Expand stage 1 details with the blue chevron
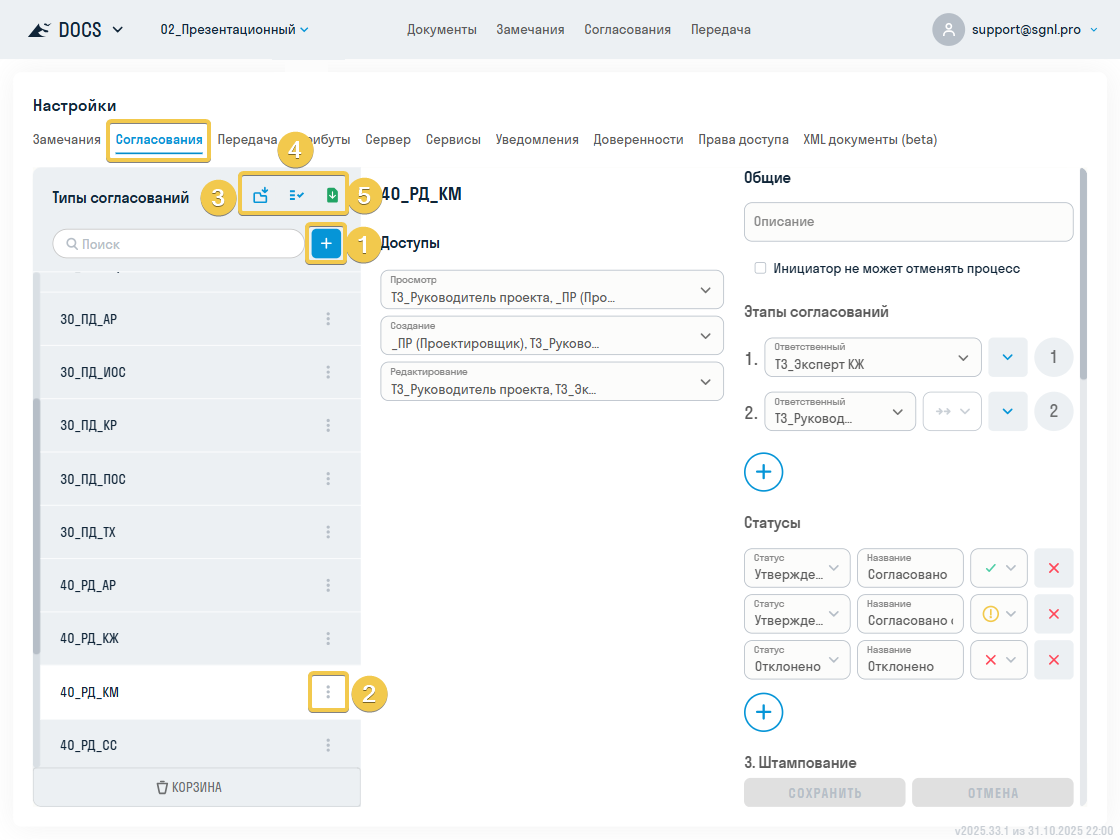The width and height of the screenshot is (1120, 840). (x=1007, y=357)
